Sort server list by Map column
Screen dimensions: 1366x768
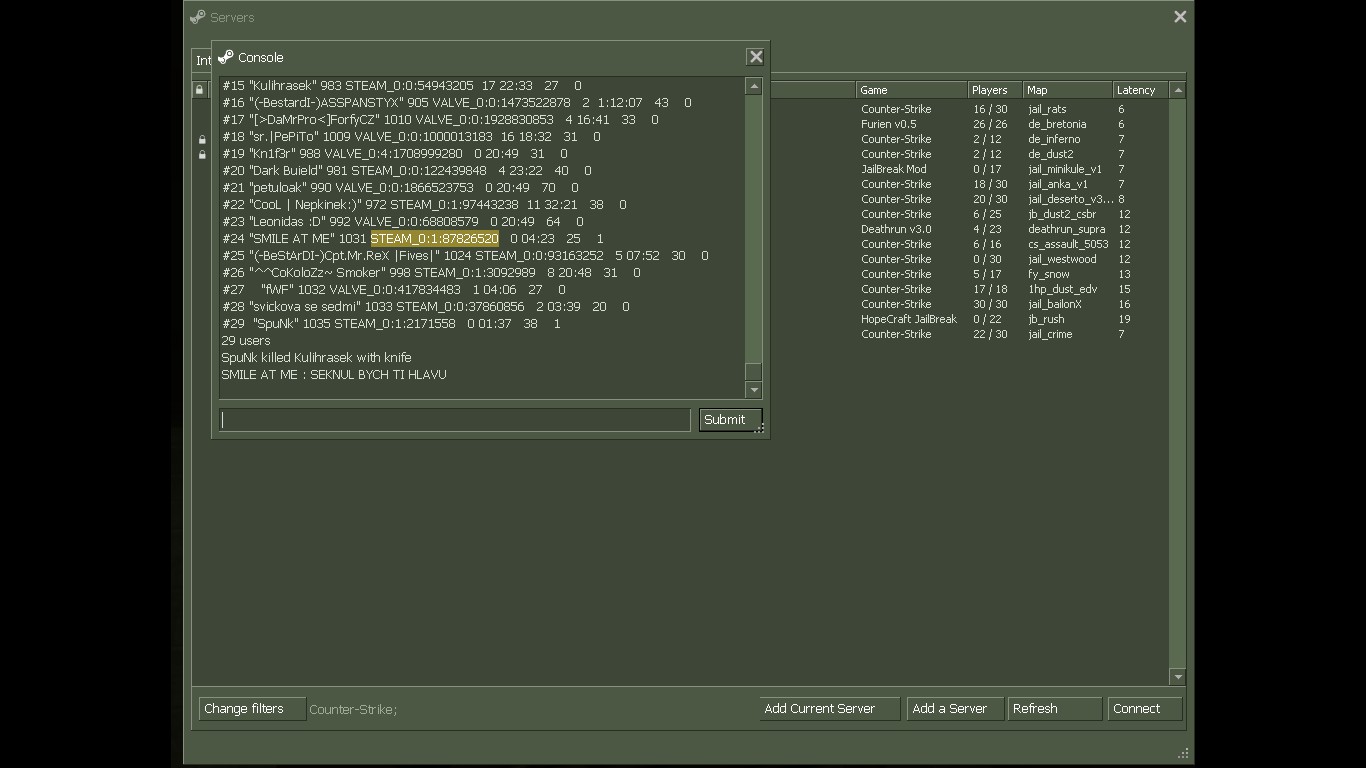point(1067,90)
